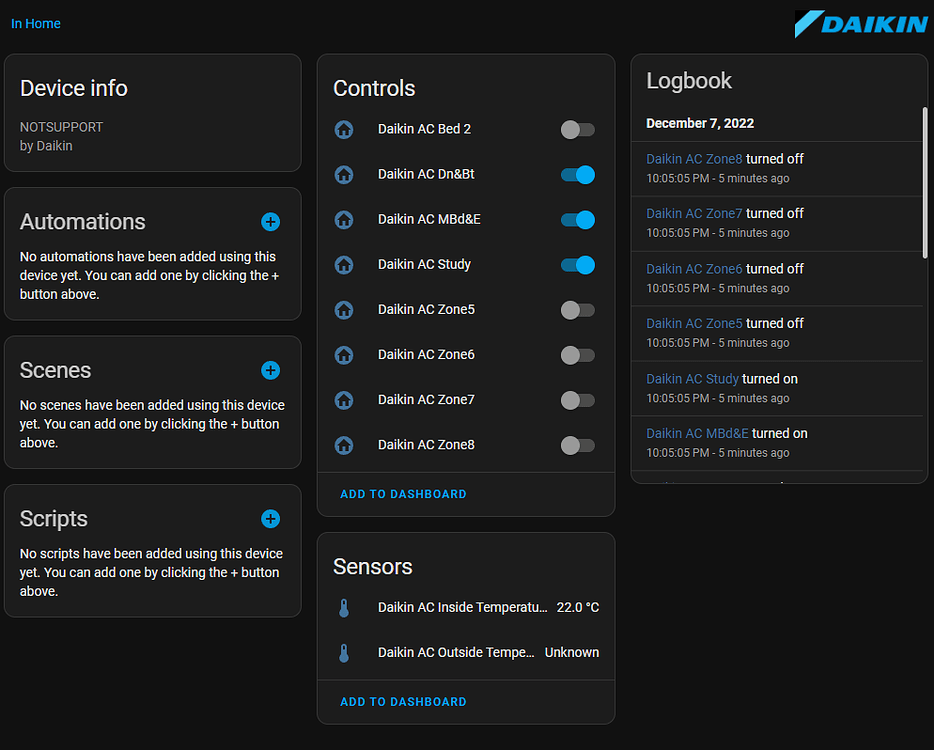Click the home icon beside Daikin AC Bed 2
934x750 pixels.
pyautogui.click(x=344, y=129)
